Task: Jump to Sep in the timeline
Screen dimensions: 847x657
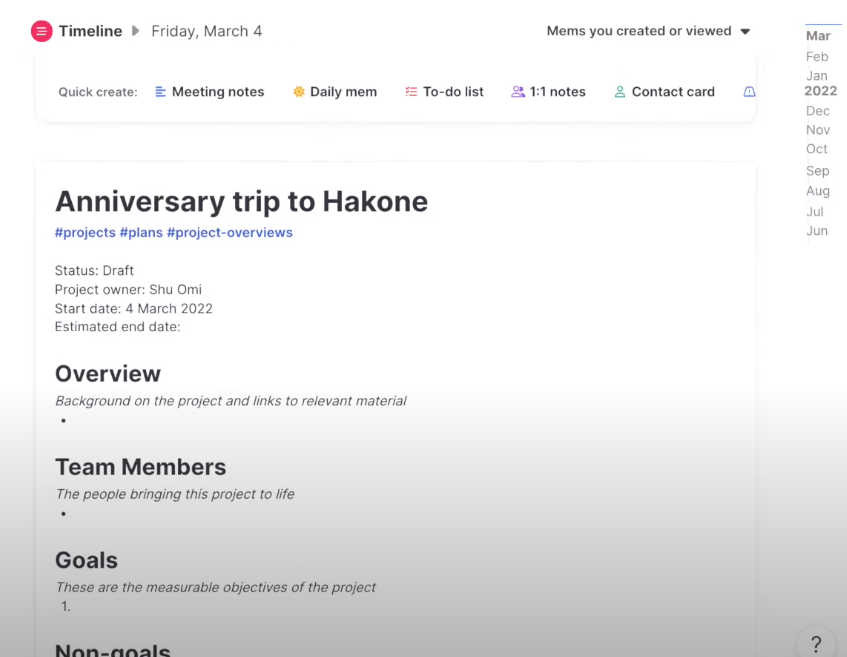Action: tap(818, 171)
